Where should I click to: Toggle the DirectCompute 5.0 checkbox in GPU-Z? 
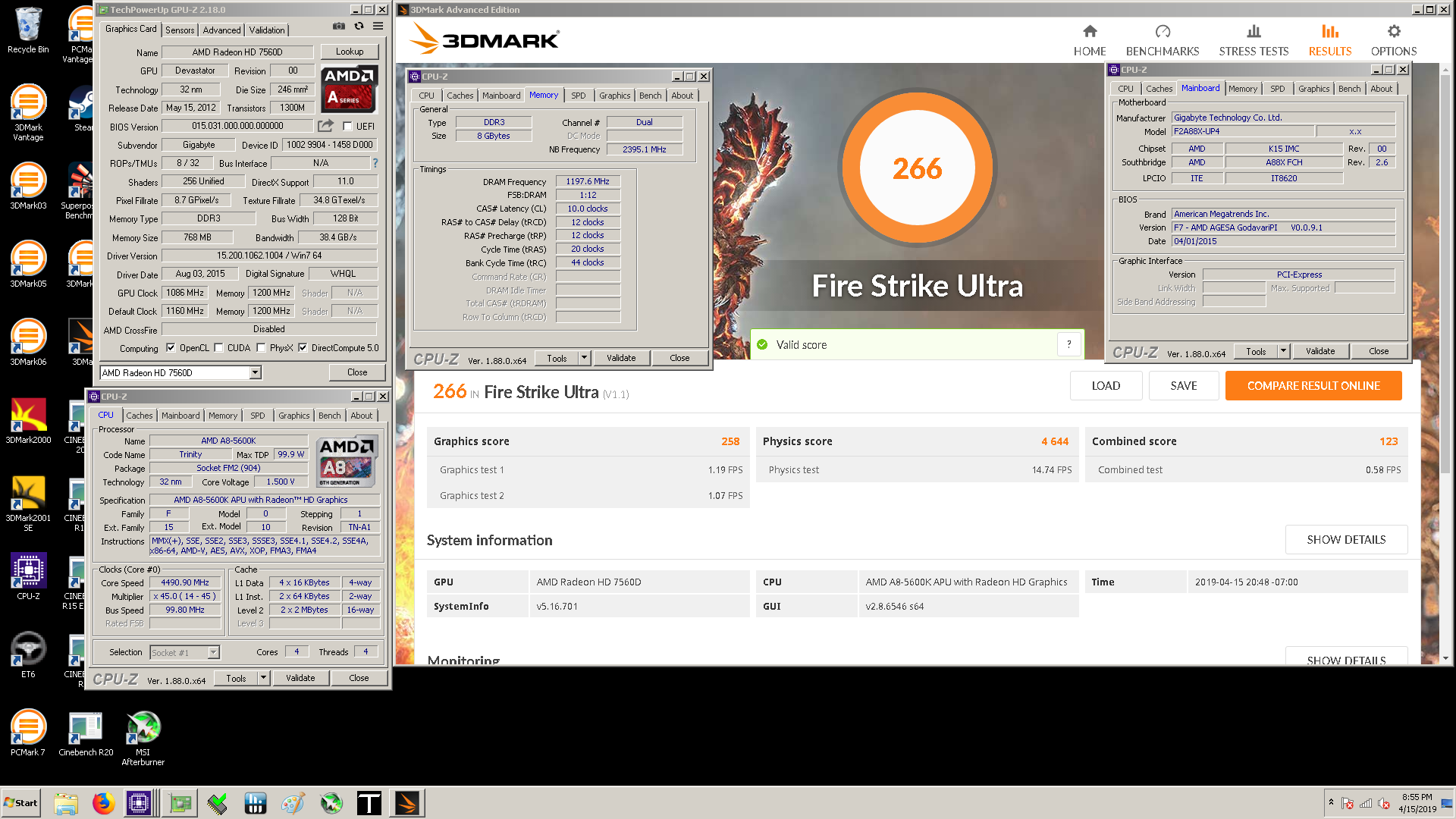(303, 348)
